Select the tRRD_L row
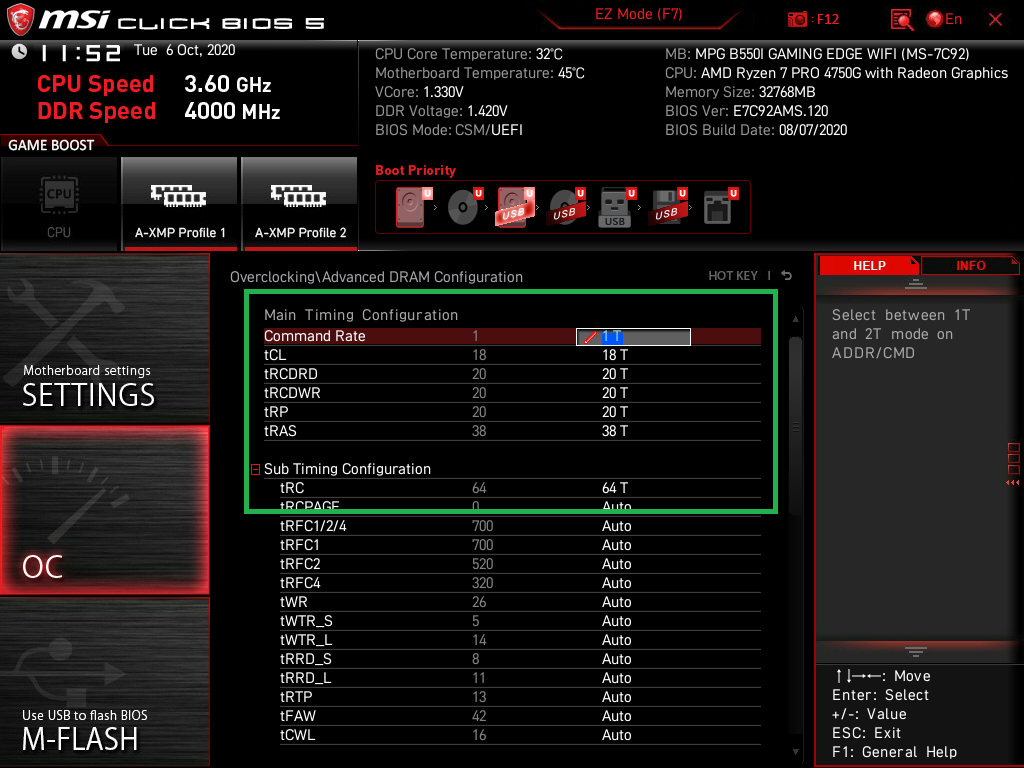 coord(520,678)
